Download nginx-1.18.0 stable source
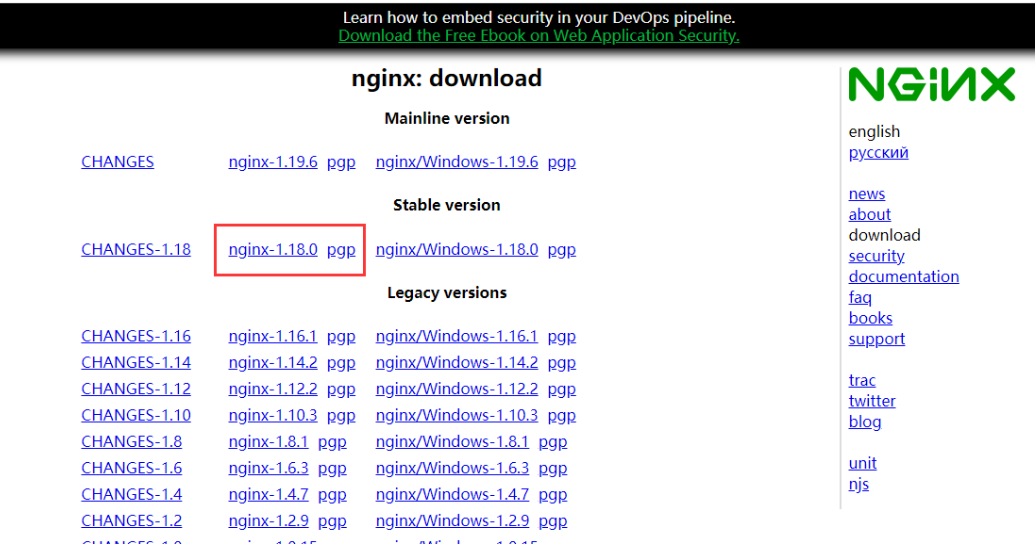The width and height of the screenshot is (1036, 544). coord(273,250)
